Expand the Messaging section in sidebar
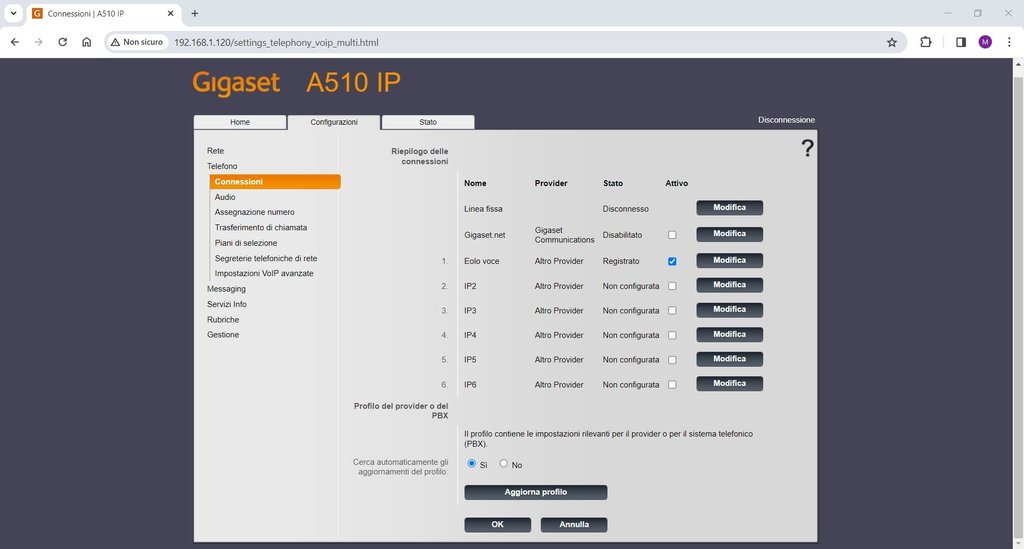The height and width of the screenshot is (549, 1024). point(226,289)
